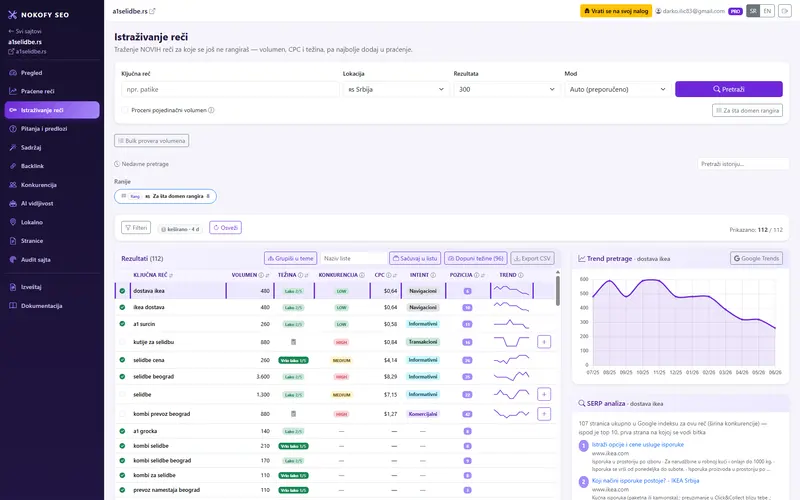Check the kutije za selidbu row checkbox
Screen dimensions: 800x500
[122, 342]
